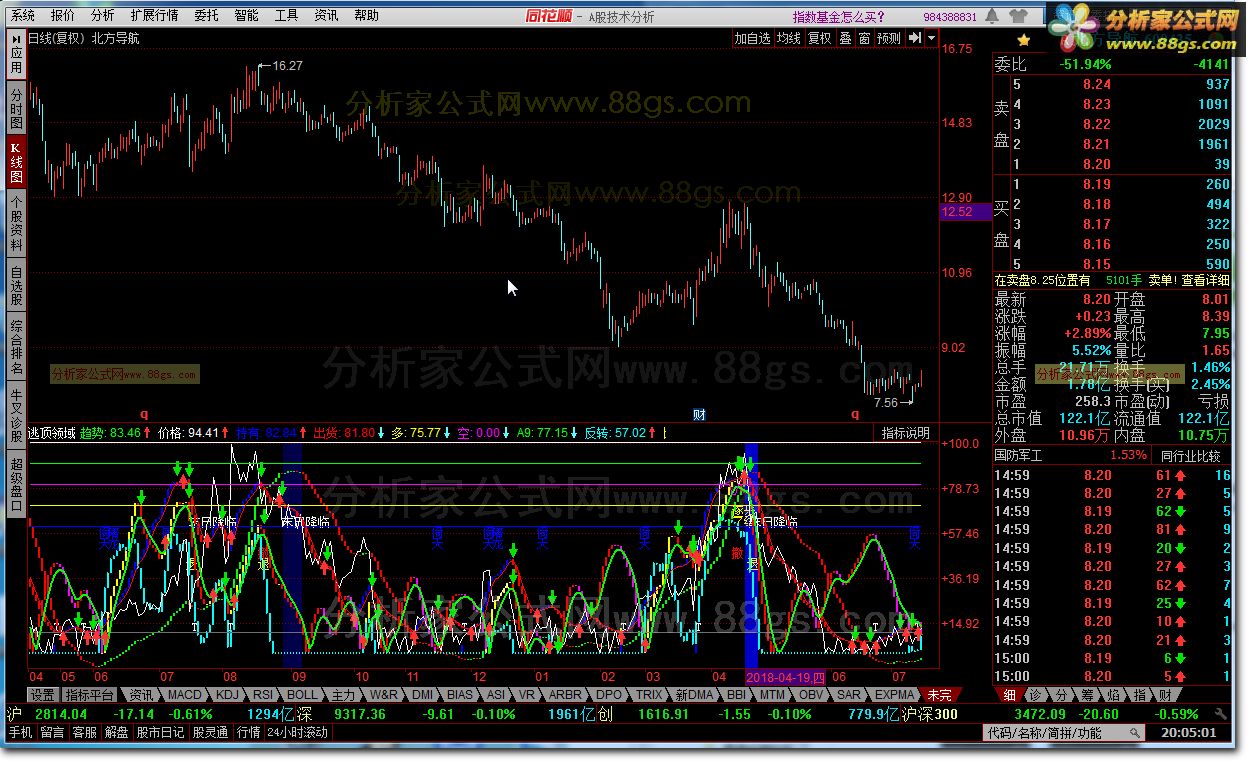Select the BIAS indicator tab

point(460,694)
